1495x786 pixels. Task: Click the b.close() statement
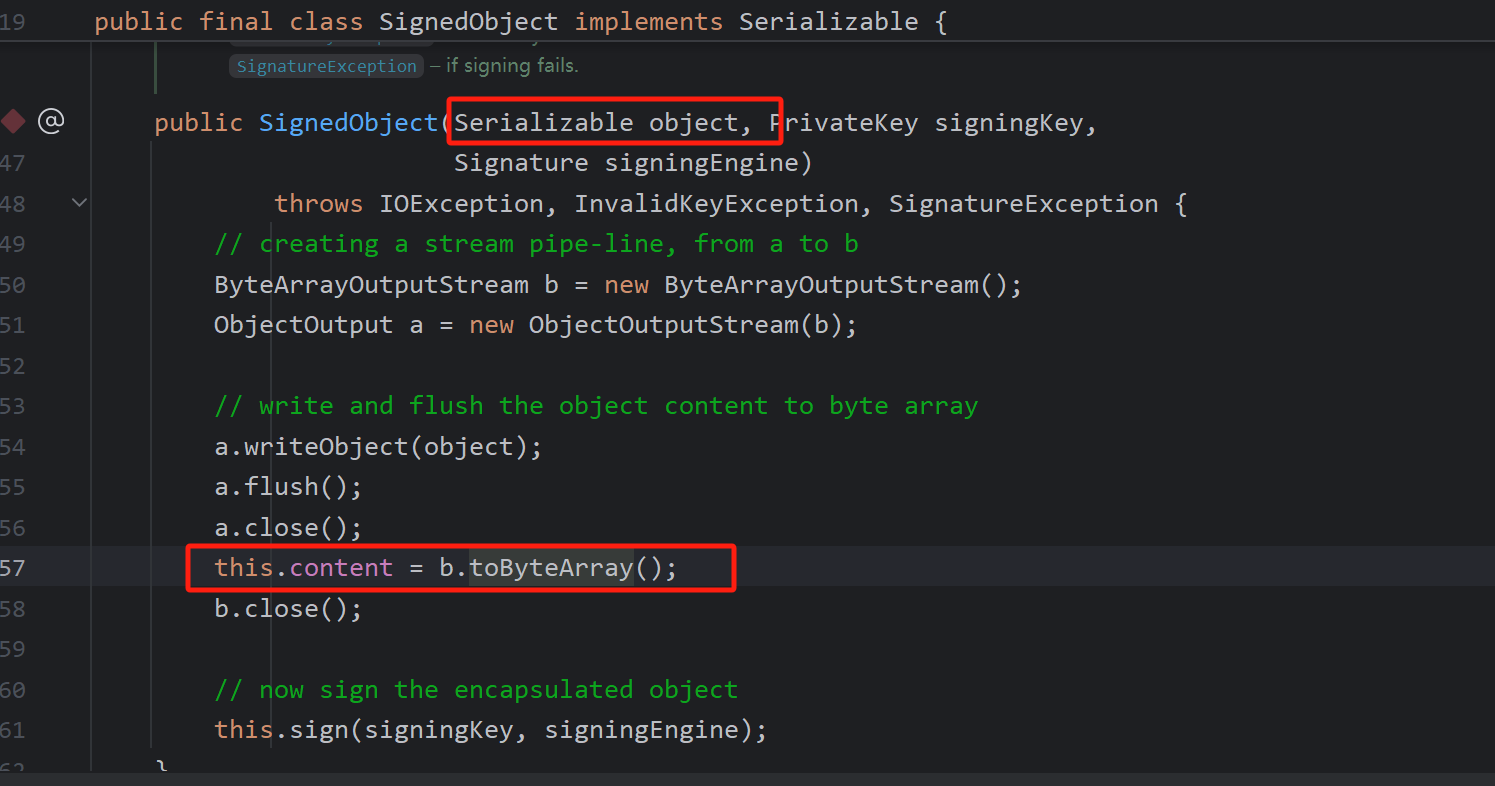tap(288, 609)
